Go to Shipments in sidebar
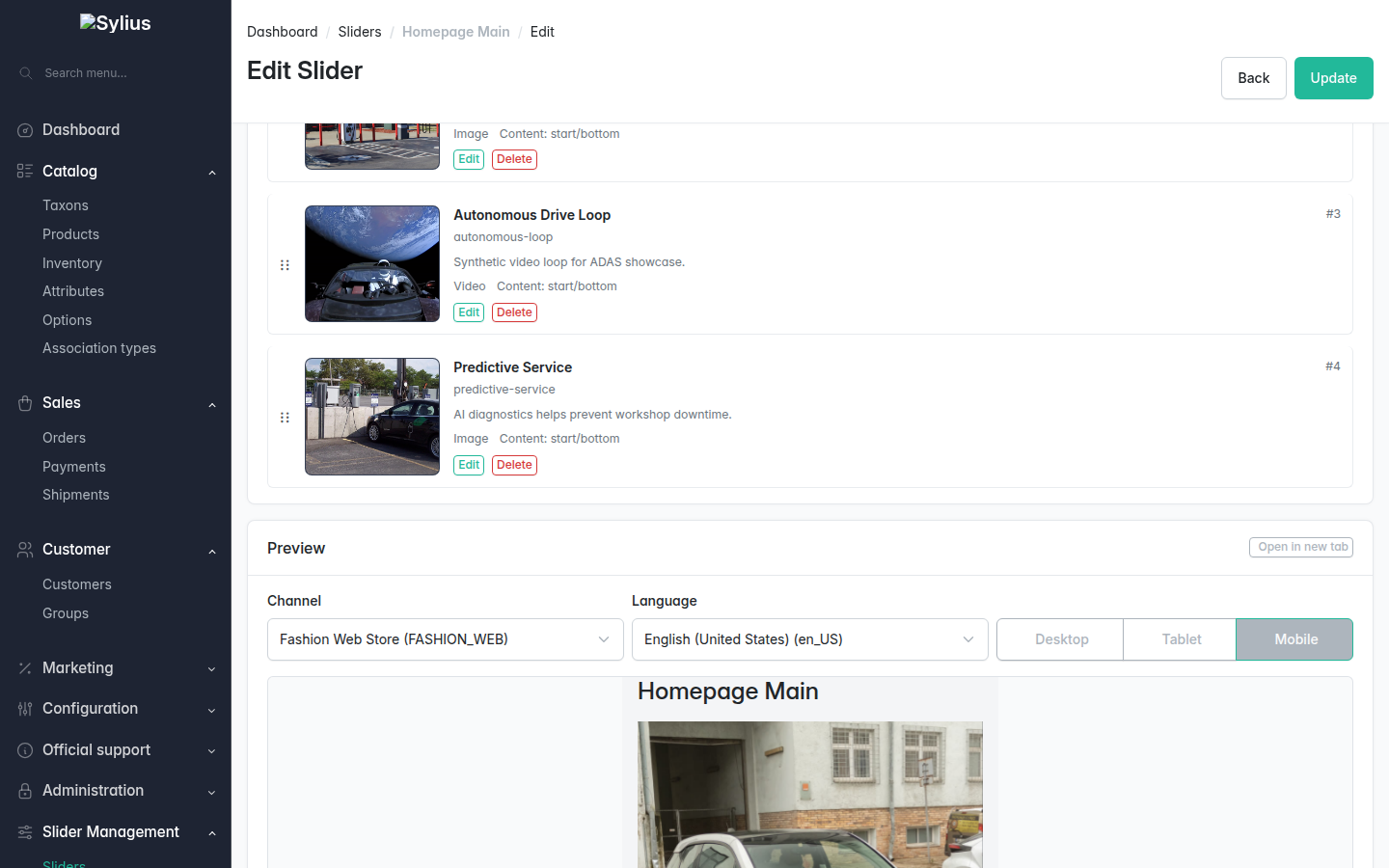This screenshot has height=868, width=1389. coord(76,495)
